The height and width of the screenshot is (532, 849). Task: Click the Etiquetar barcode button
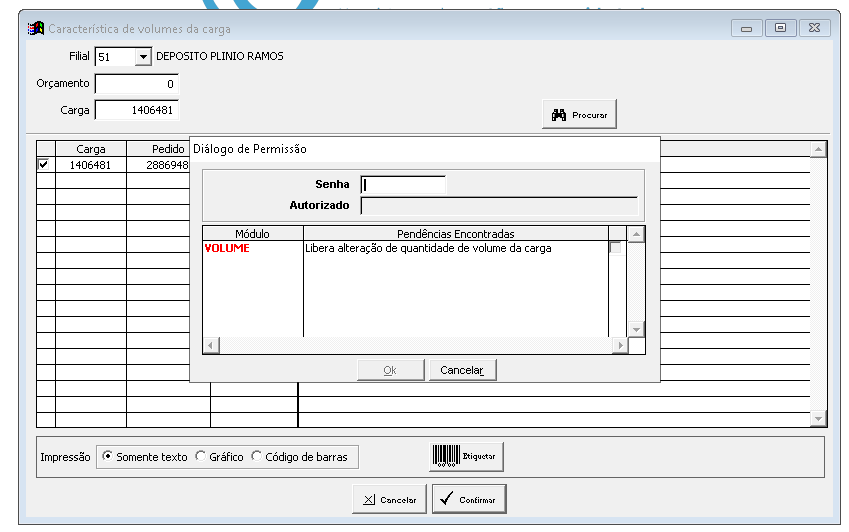tap(467, 456)
